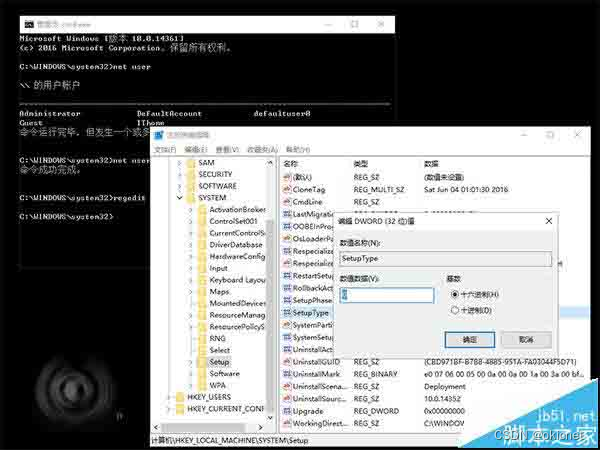
Task: Click the CmdLine value icon
Action: [287, 202]
